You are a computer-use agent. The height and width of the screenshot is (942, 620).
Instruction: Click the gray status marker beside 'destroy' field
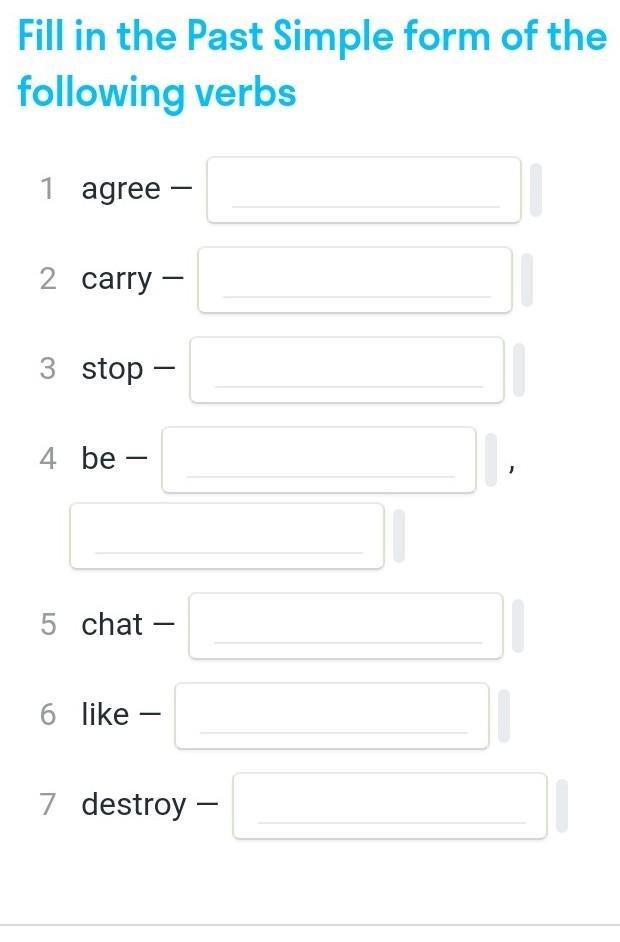point(562,806)
